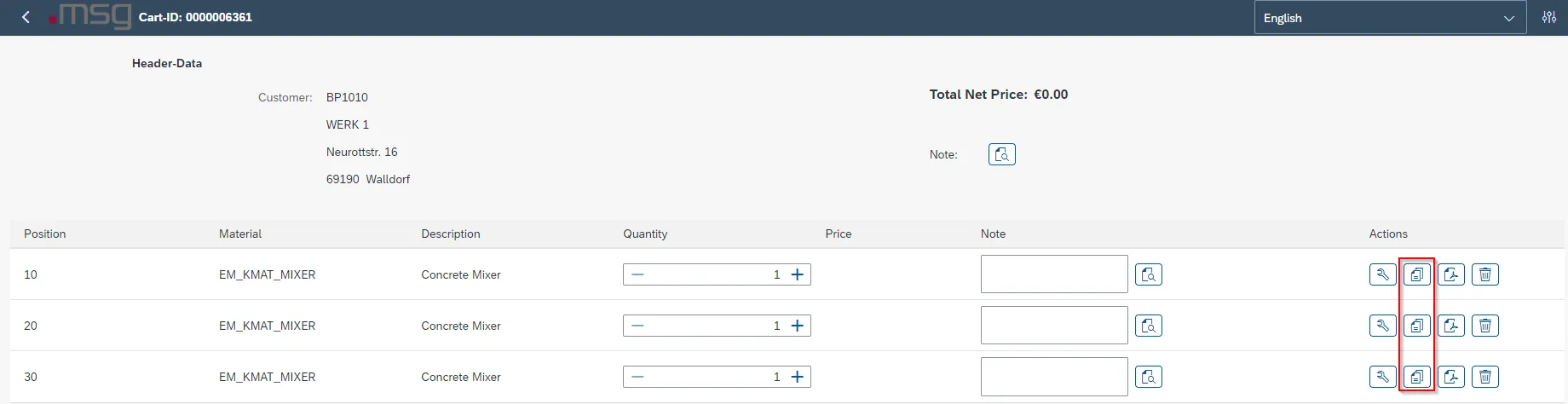Image resolution: width=1568 pixels, height=404 pixels.
Task: Copy position 20 item
Action: click(1416, 326)
